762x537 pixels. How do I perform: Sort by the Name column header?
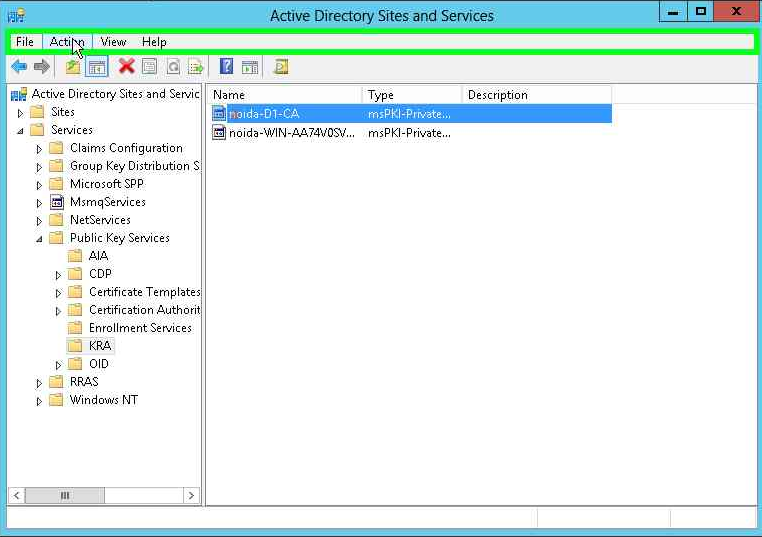point(284,95)
